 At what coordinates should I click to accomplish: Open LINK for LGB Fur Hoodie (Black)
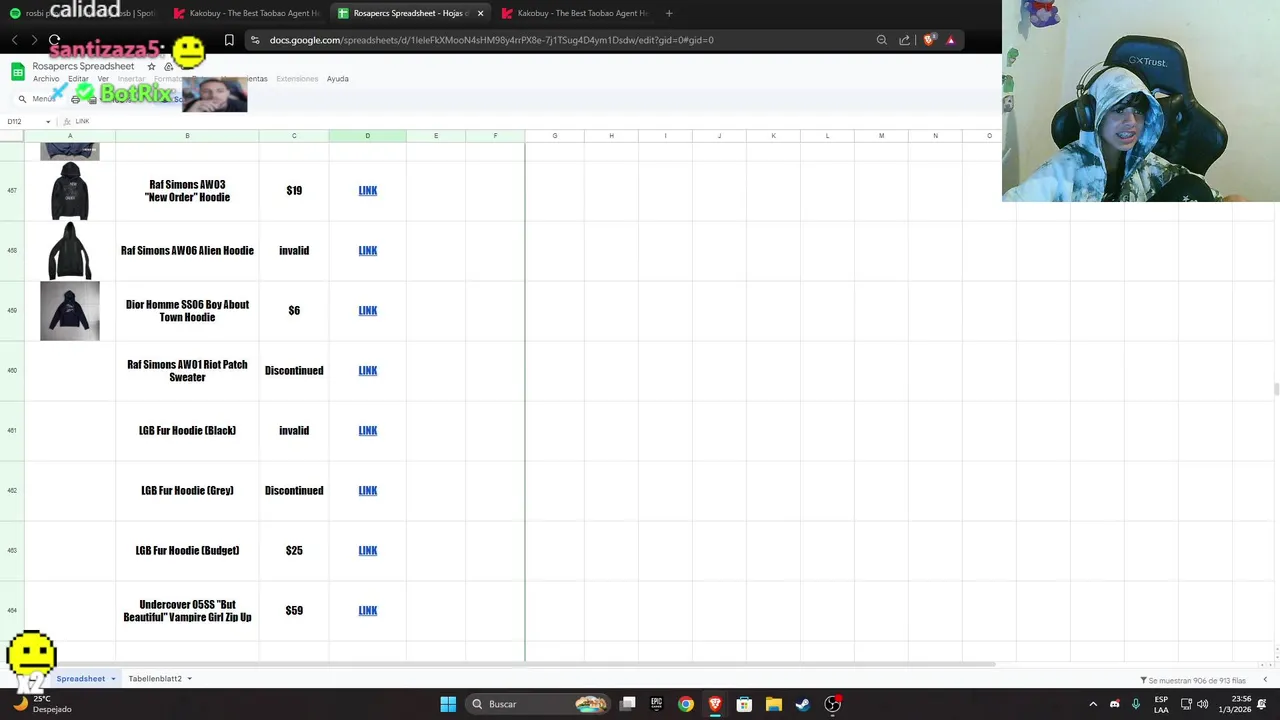[x=367, y=431]
